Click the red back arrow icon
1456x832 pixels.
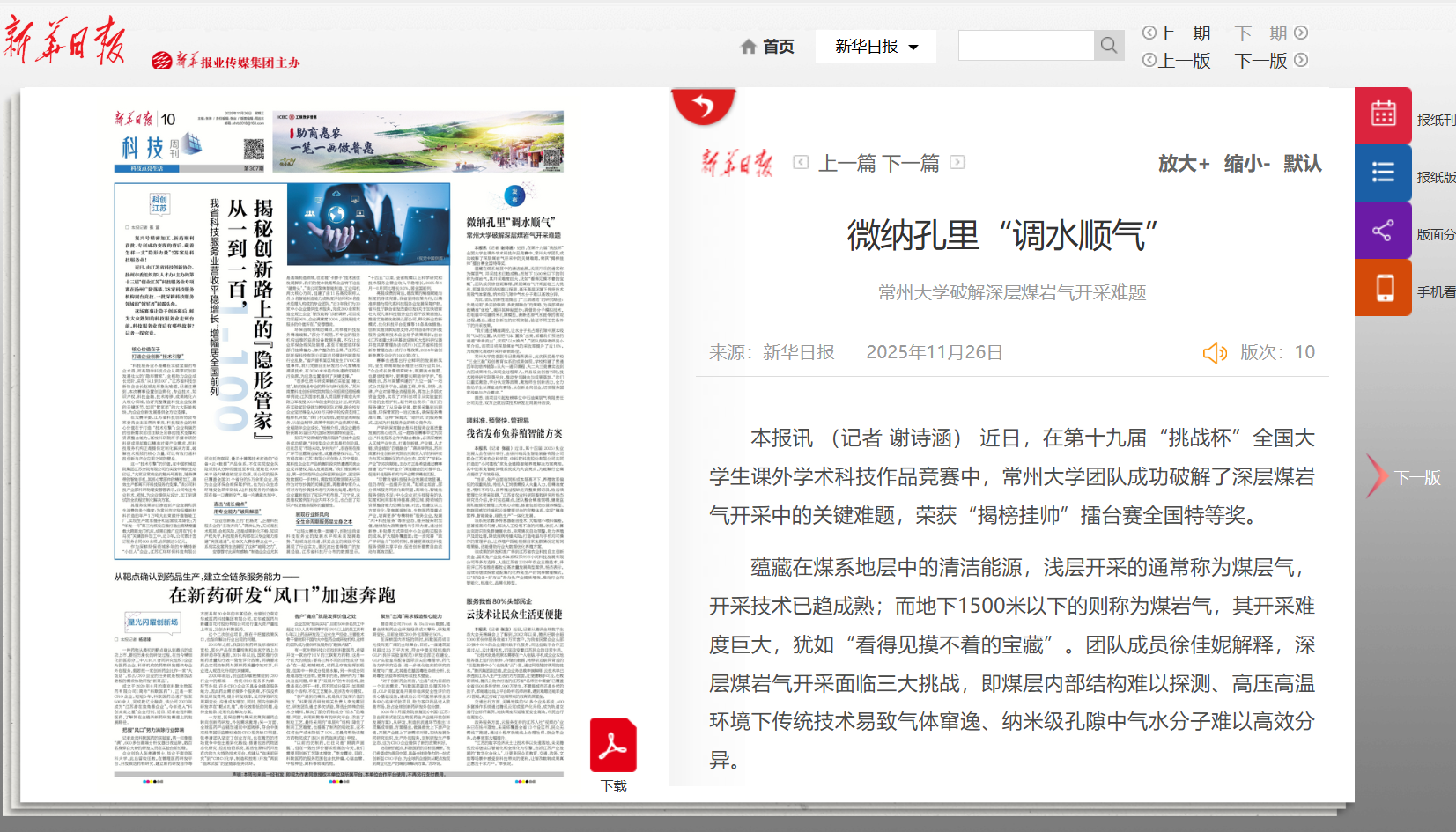(703, 107)
